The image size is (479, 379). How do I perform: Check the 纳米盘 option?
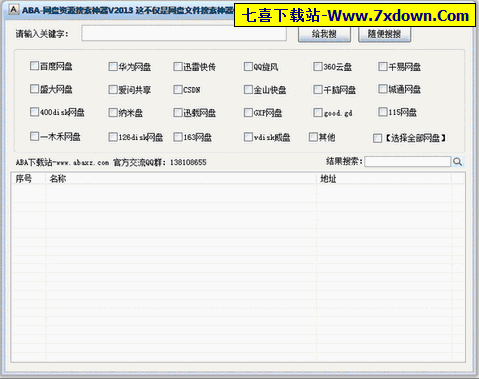113,112
